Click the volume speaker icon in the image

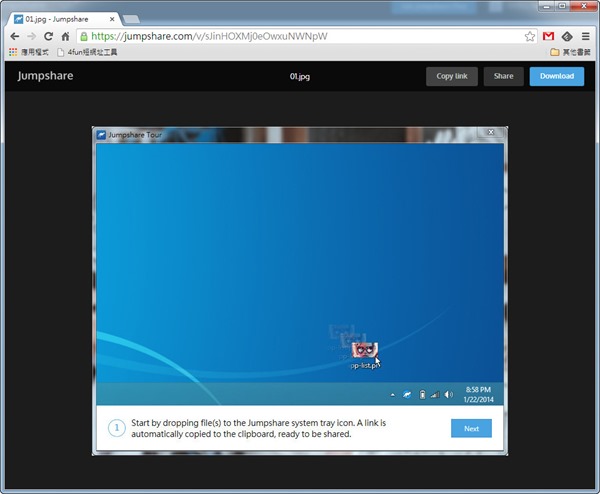click(448, 395)
